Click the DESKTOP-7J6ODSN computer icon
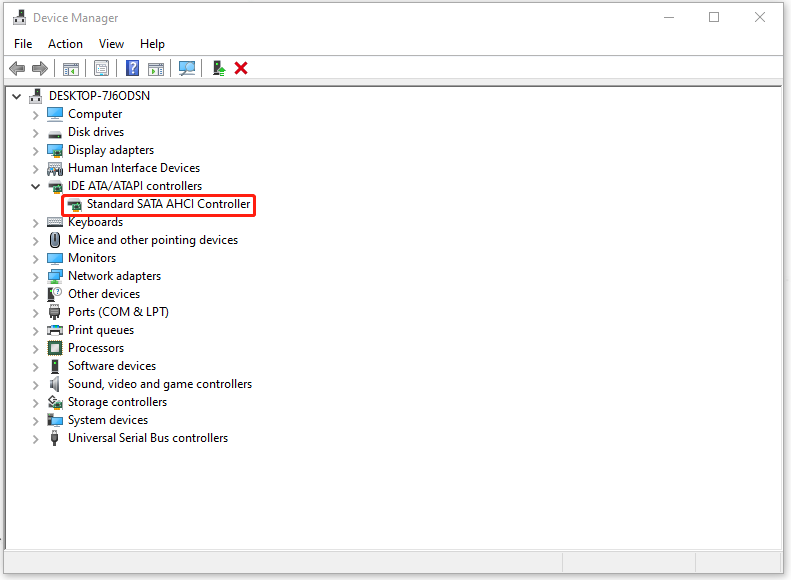This screenshot has width=791, height=580. 36,96
